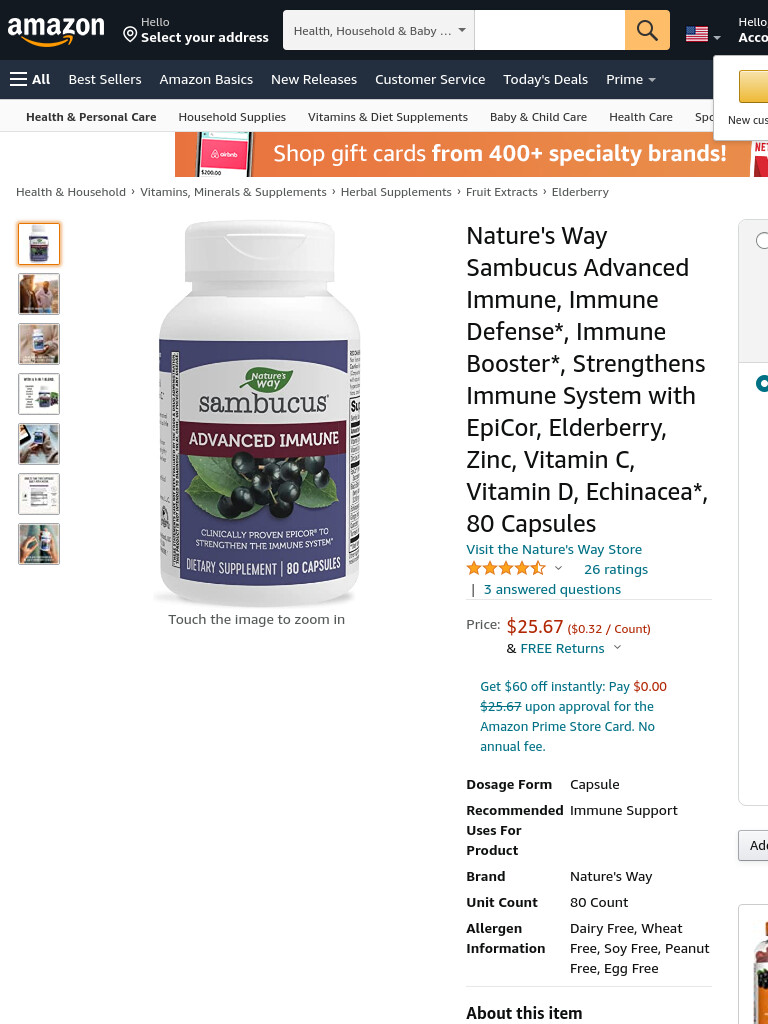Image resolution: width=768 pixels, height=1024 pixels.
Task: Expand the FREE Returns chevron
Action: (x=617, y=648)
